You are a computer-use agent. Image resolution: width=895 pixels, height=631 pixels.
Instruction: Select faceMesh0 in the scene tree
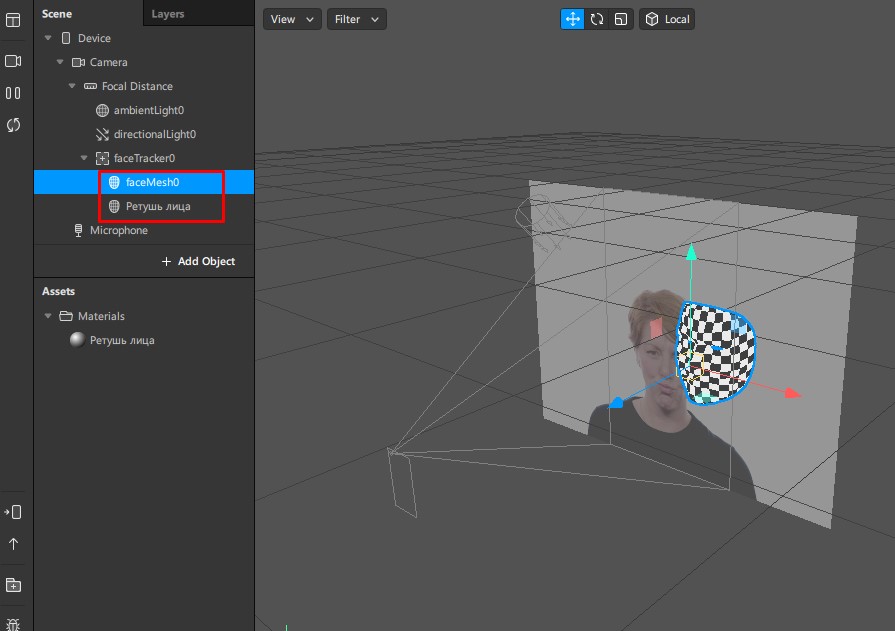144,182
